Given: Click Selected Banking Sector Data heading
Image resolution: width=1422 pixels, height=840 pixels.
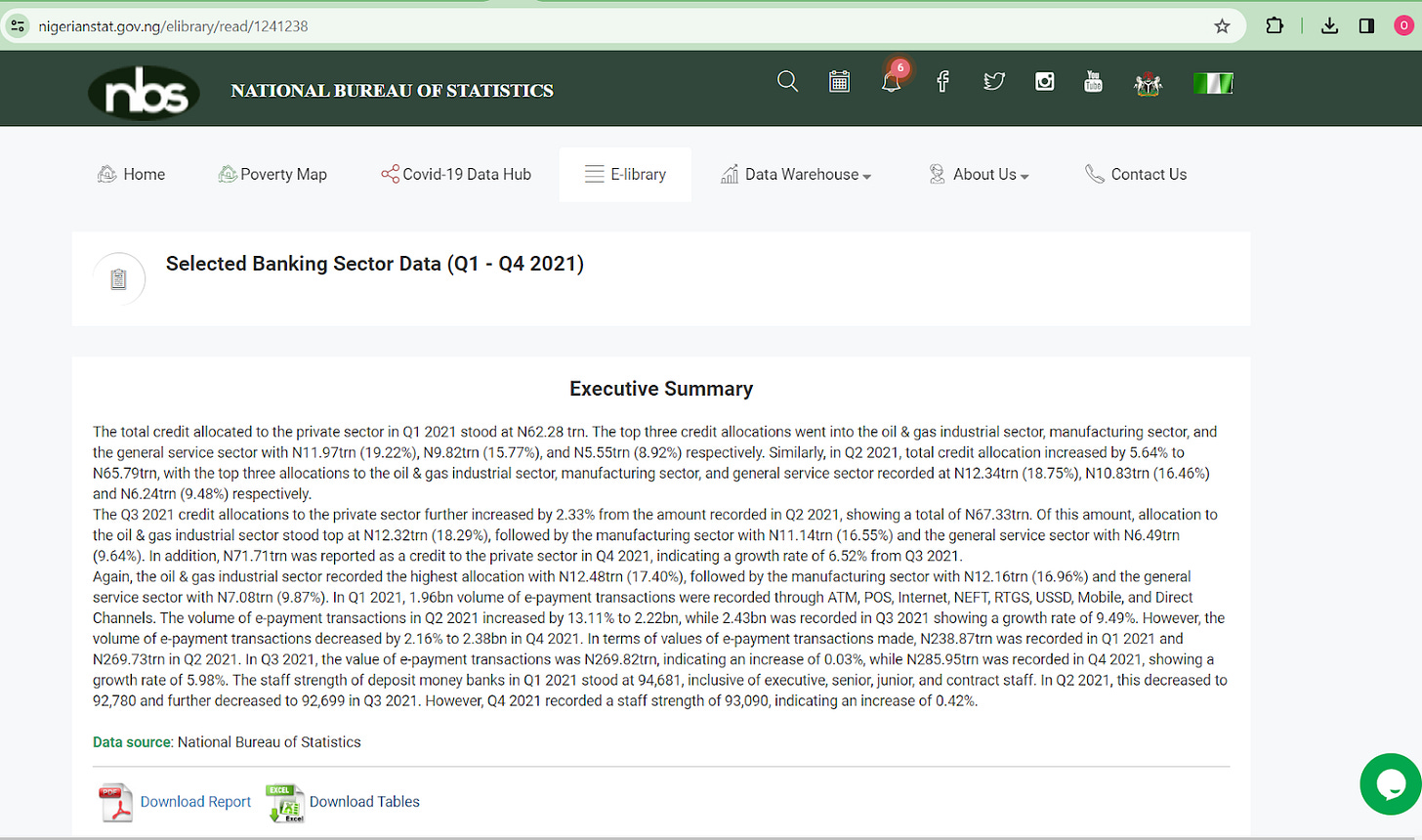Looking at the screenshot, I should pyautogui.click(x=375, y=264).
